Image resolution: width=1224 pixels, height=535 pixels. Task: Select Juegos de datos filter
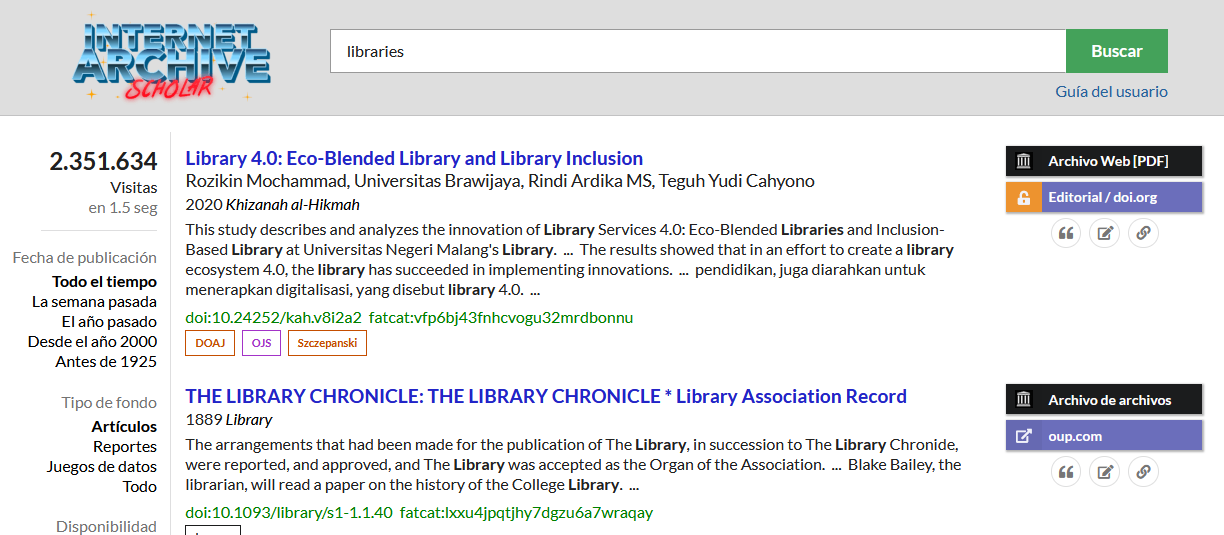tap(102, 466)
